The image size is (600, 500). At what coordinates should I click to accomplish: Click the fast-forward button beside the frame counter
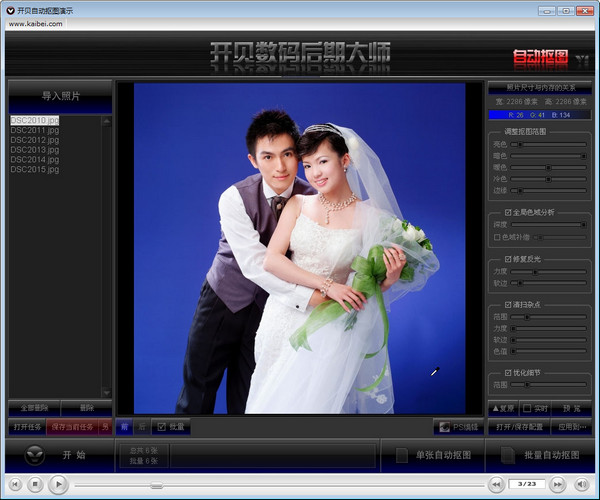pos(556,484)
